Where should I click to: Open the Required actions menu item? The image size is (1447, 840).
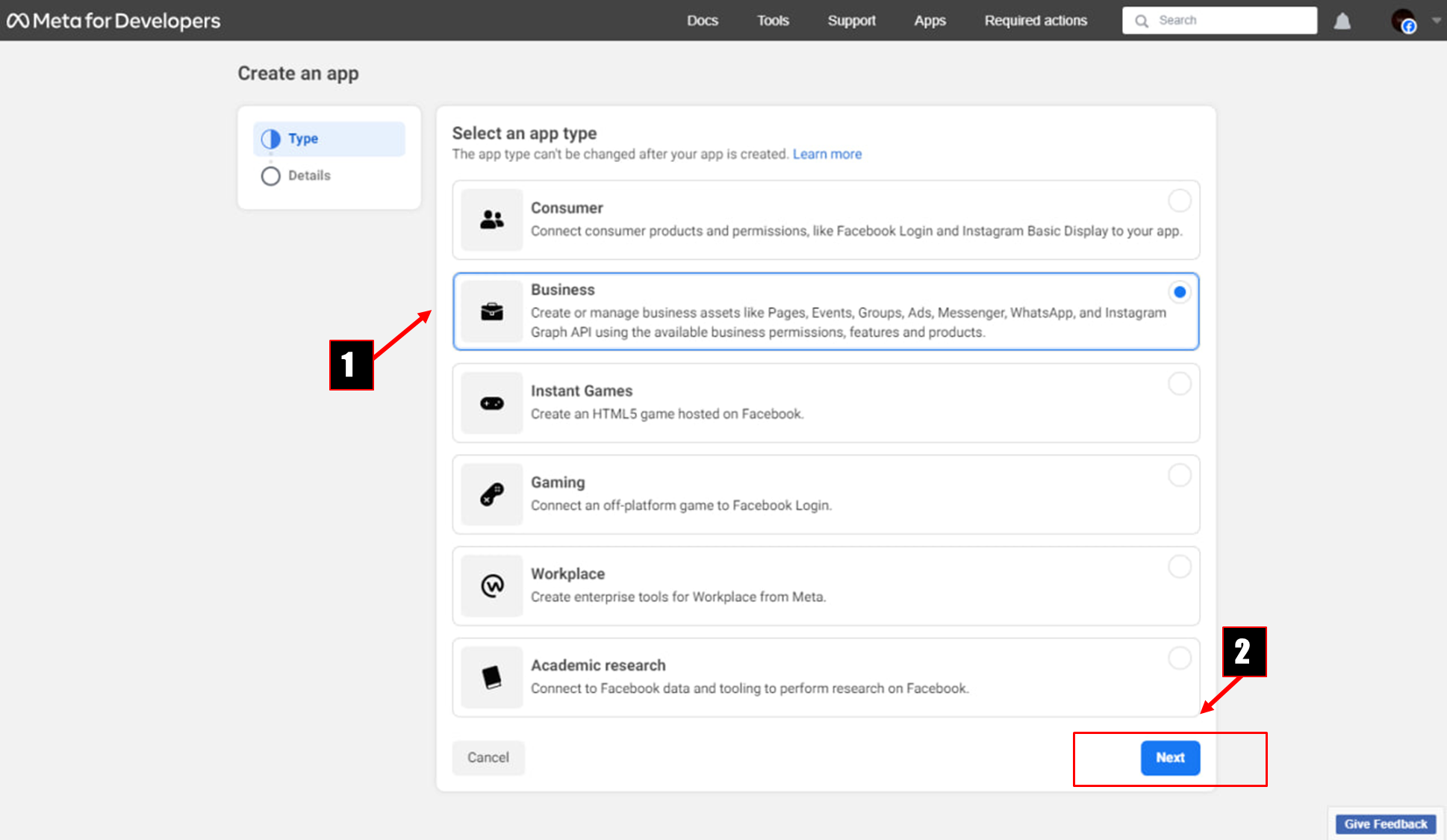tap(1035, 21)
